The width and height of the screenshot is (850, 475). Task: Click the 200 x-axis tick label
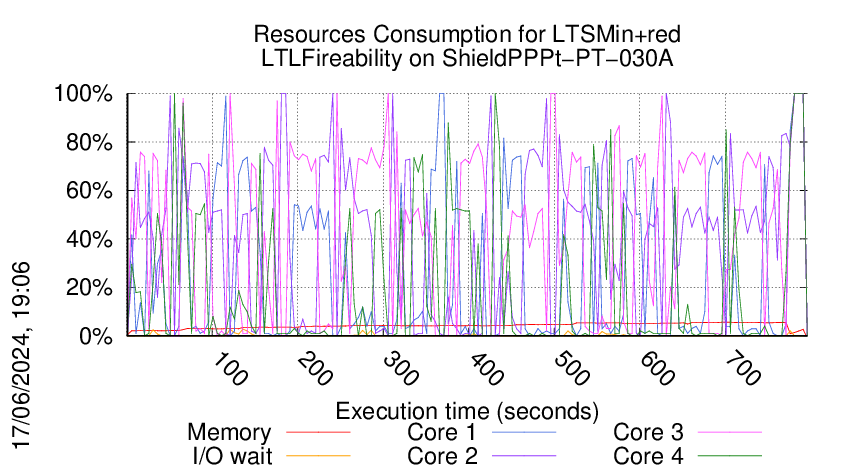(315, 369)
